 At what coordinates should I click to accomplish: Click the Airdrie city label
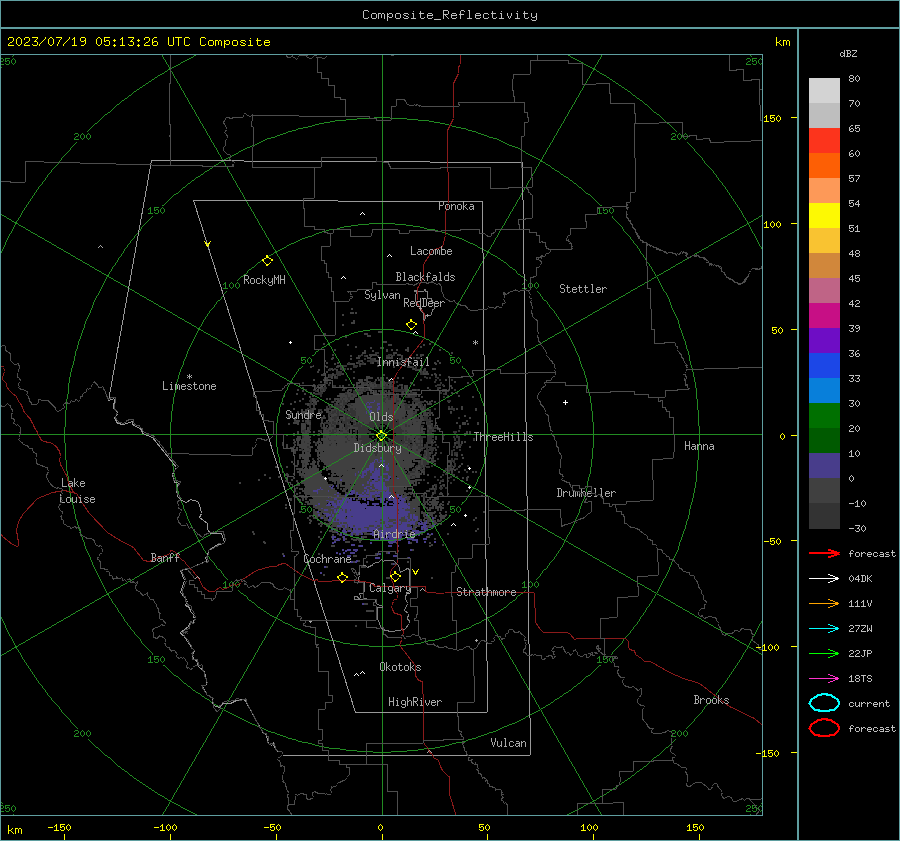coord(394,534)
